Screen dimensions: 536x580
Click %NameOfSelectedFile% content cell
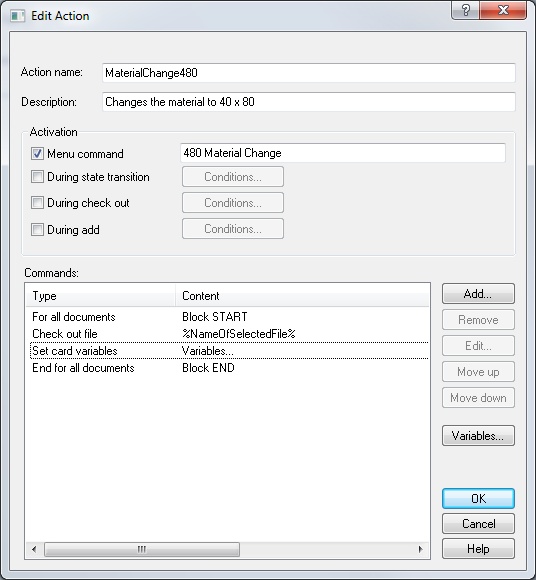pyautogui.click(x=239, y=334)
